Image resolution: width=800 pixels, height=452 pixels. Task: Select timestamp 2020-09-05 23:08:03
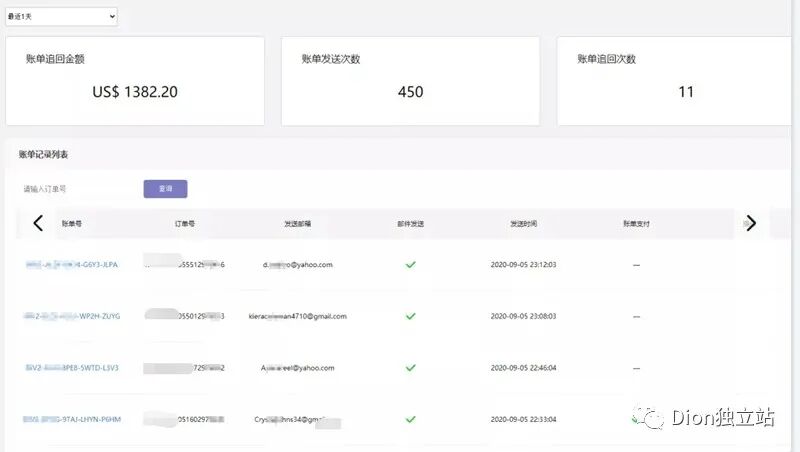pos(523,316)
